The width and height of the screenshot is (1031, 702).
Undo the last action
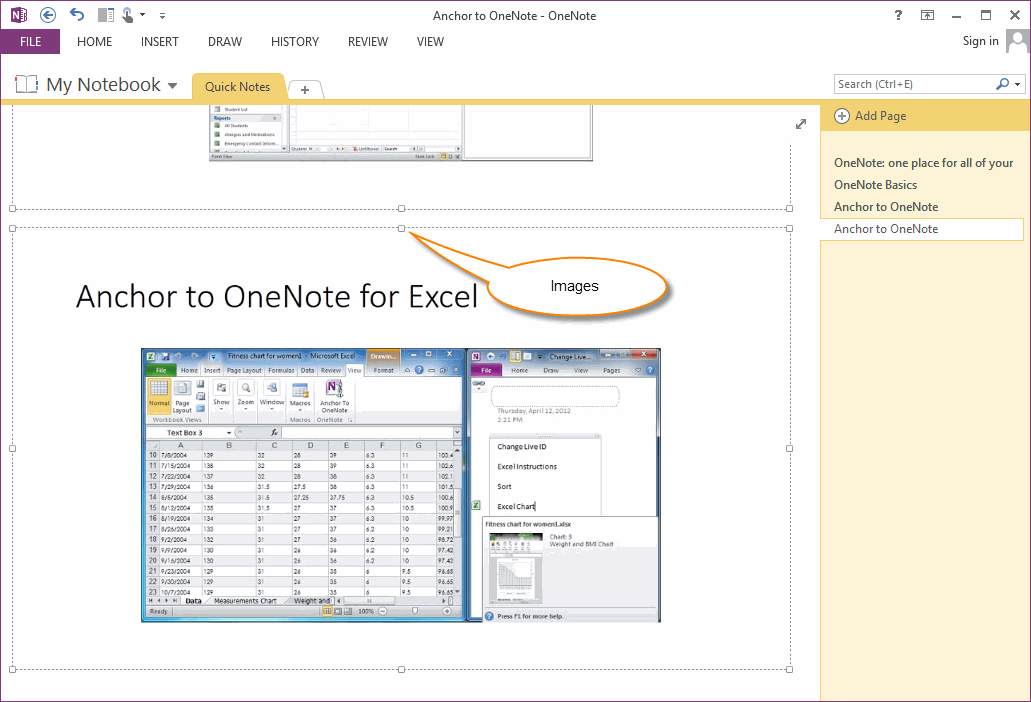tap(77, 14)
